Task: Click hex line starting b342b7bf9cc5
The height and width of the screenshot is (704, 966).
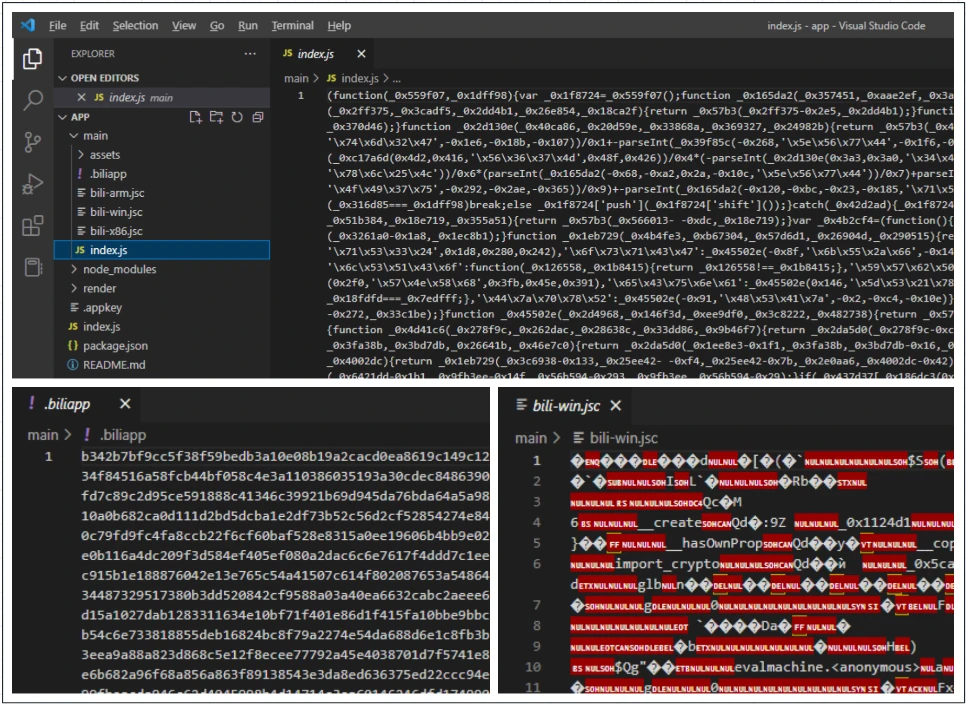Action: (x=285, y=456)
